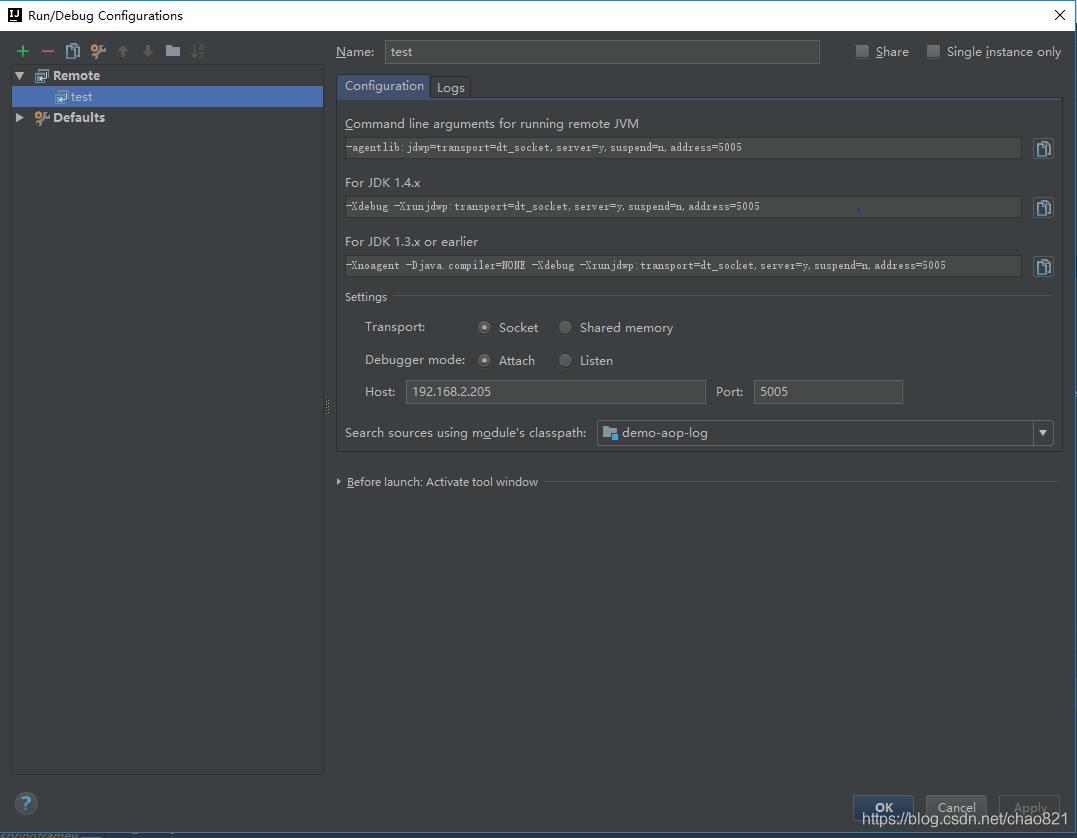Choose Listen debugger mode
The image size is (1077, 838).
point(566,361)
